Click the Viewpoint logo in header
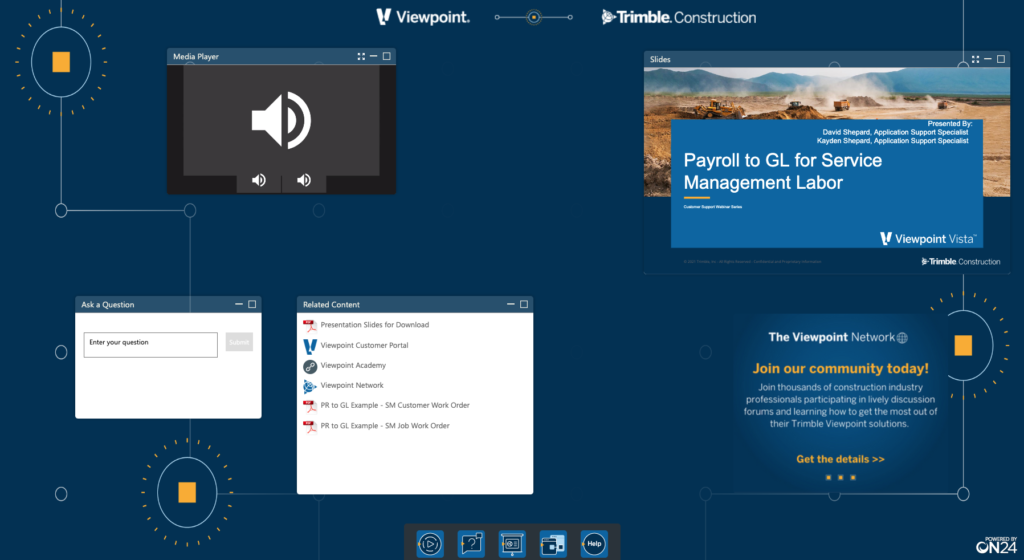Image resolution: width=1024 pixels, height=560 pixels. pos(423,17)
